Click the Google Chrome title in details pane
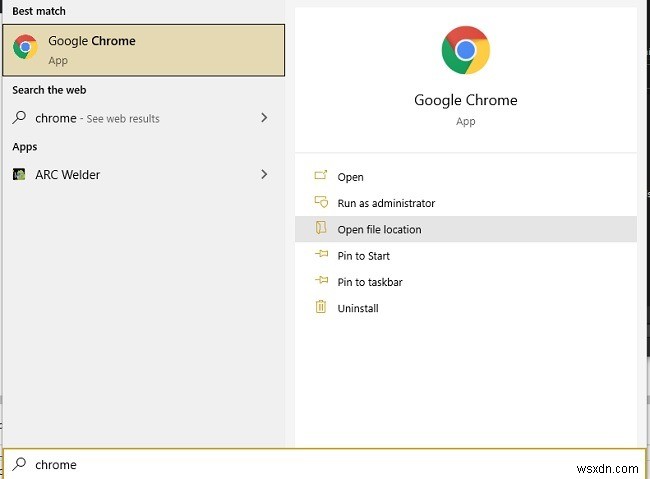 pos(466,100)
